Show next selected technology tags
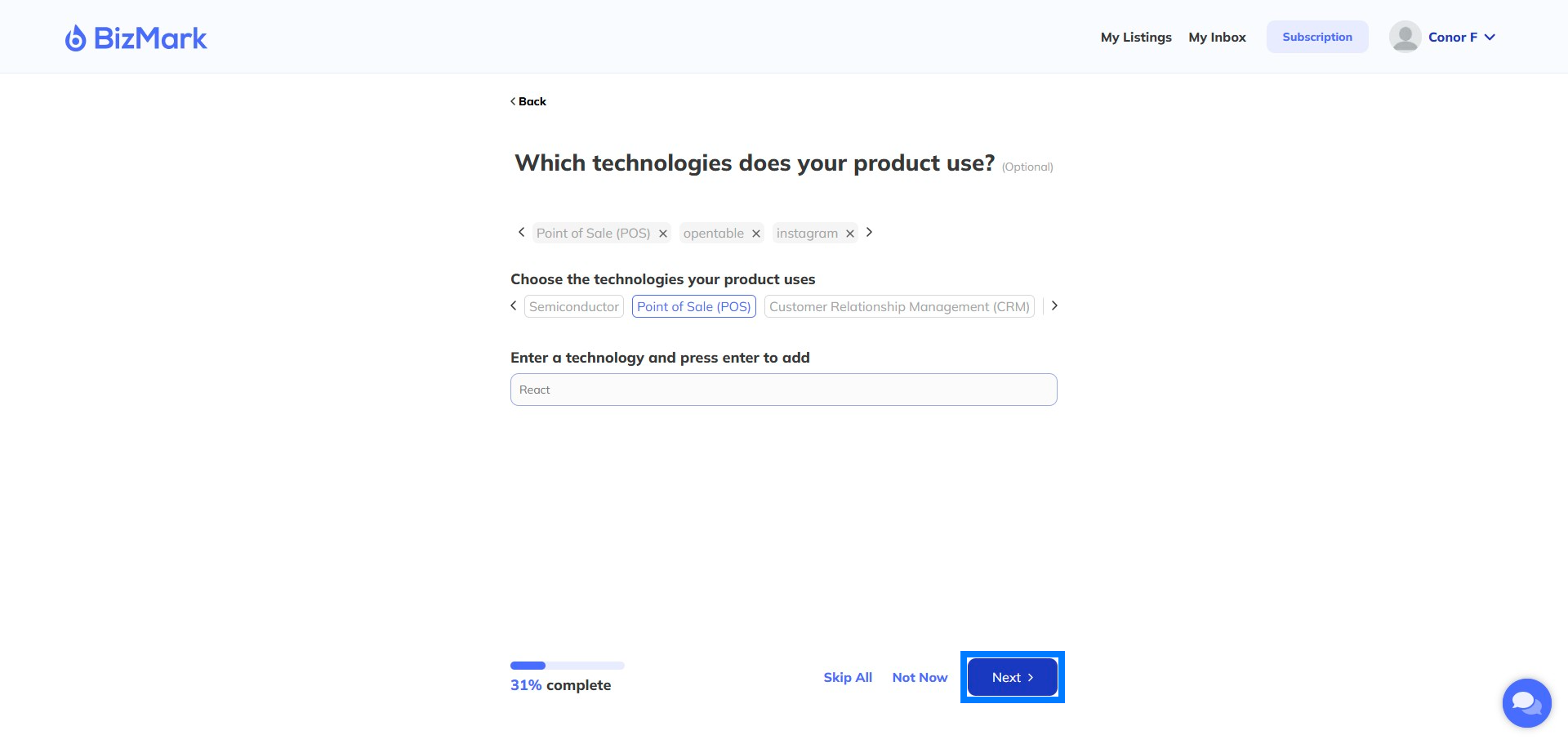Image resolution: width=1568 pixels, height=744 pixels. point(869,233)
